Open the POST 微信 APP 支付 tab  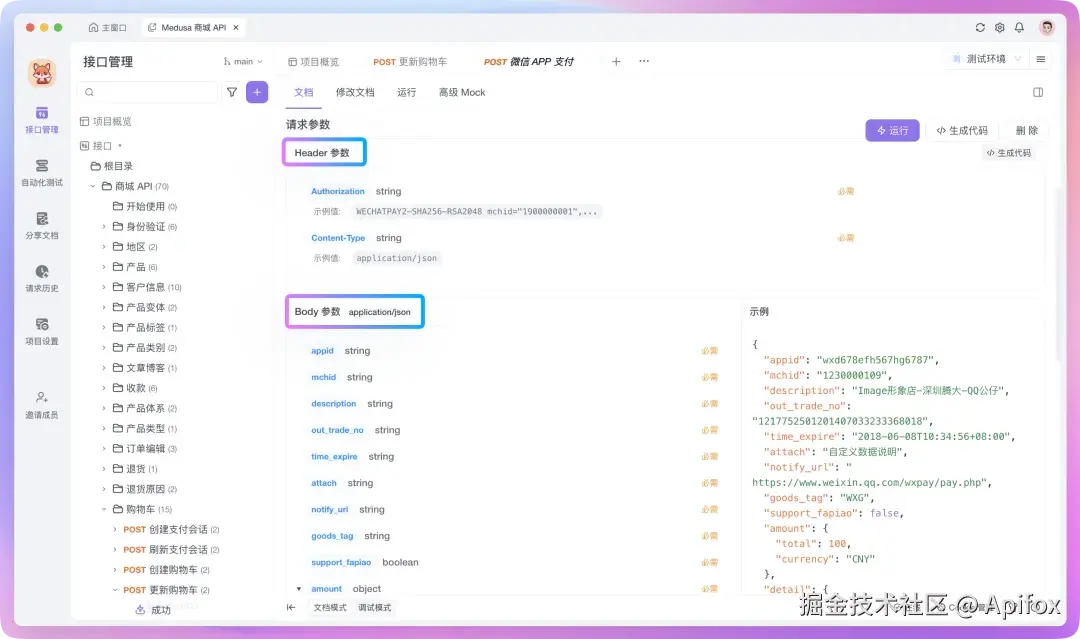coord(529,62)
